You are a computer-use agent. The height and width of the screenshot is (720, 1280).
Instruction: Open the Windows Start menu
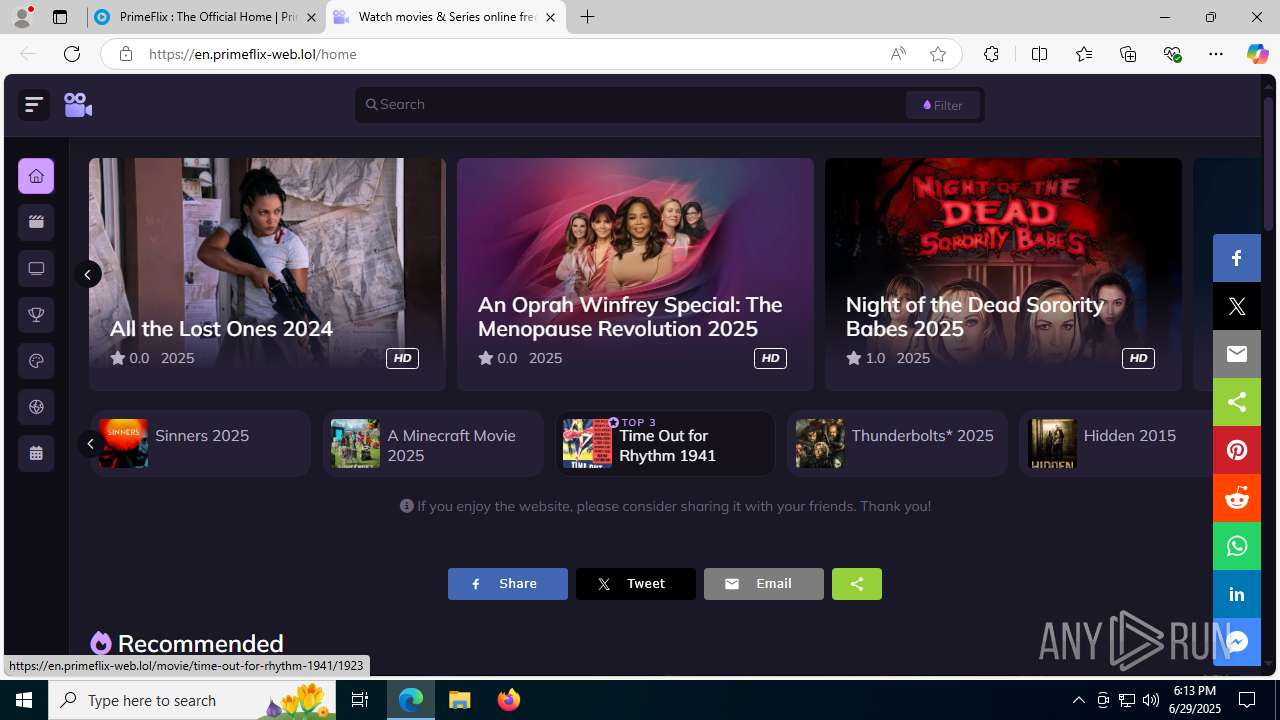pos(24,700)
